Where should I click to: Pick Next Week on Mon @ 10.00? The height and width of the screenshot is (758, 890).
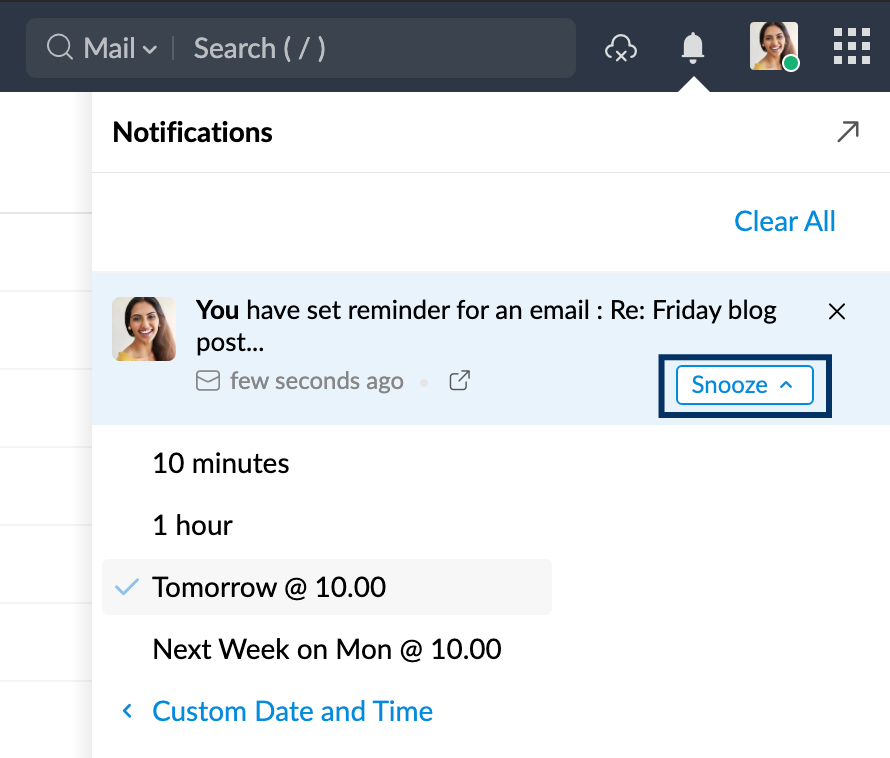coord(326,650)
